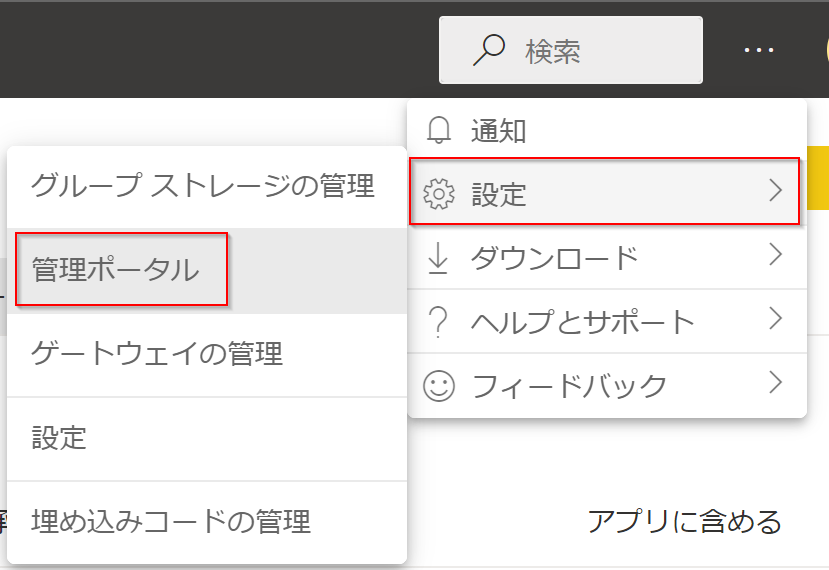The width and height of the screenshot is (829, 570).
Task: Click the アプリに含める column text
Action: [x=684, y=522]
